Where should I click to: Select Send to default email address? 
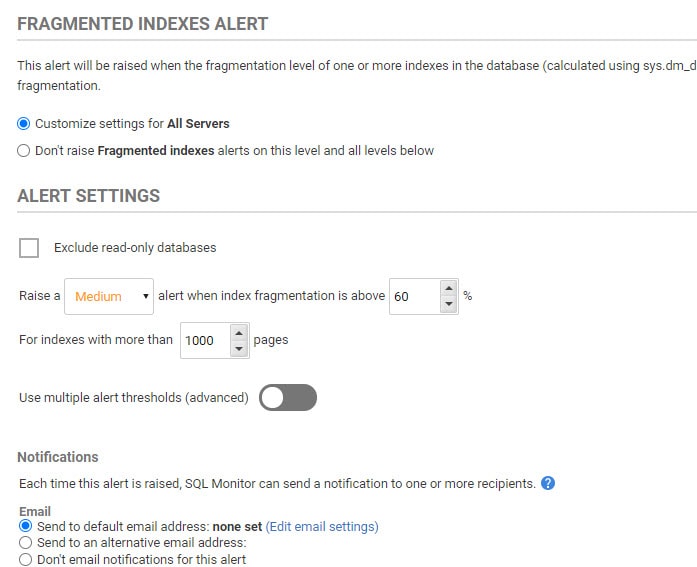[x=25, y=526]
